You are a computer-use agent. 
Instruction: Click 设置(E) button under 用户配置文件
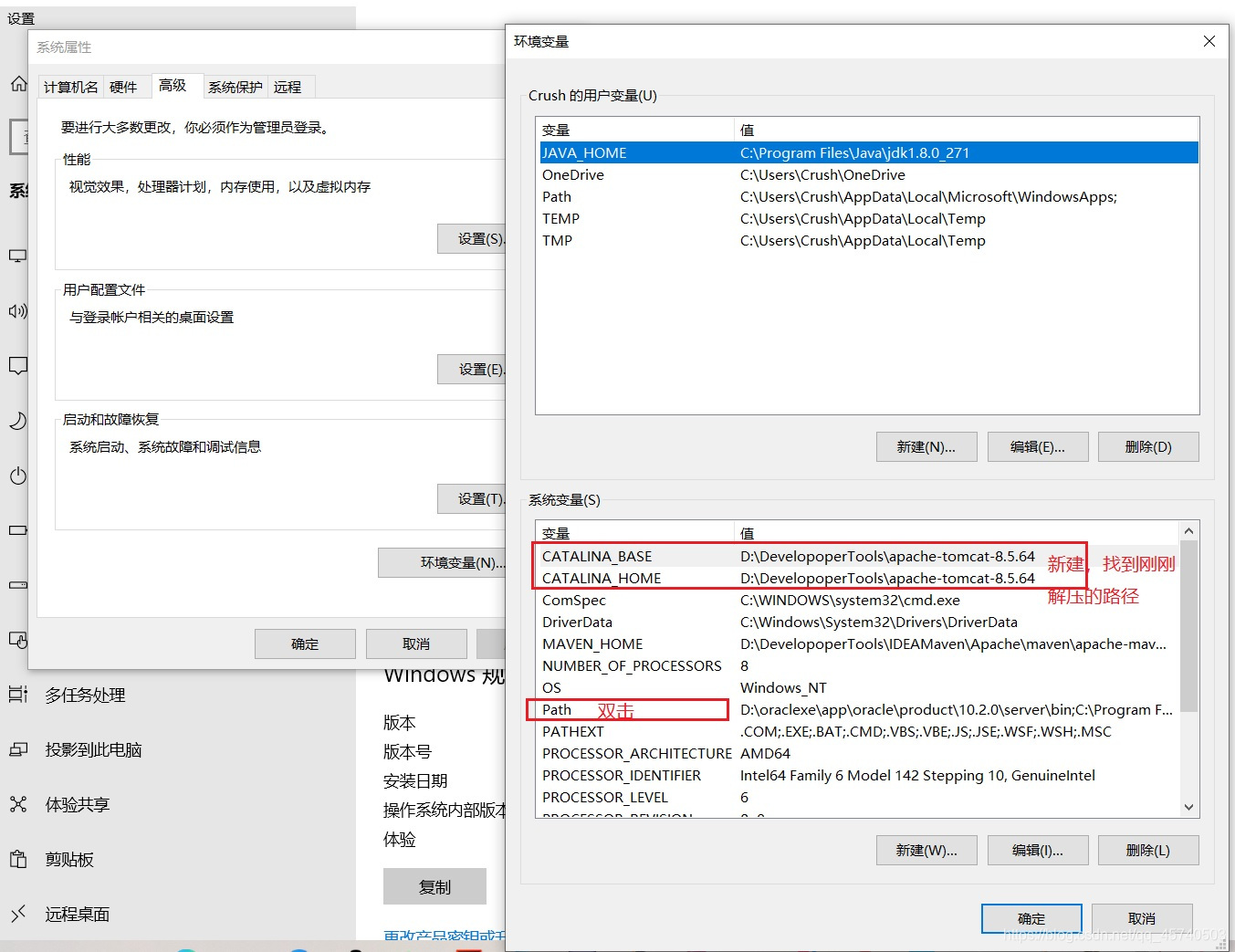pyautogui.click(x=471, y=370)
